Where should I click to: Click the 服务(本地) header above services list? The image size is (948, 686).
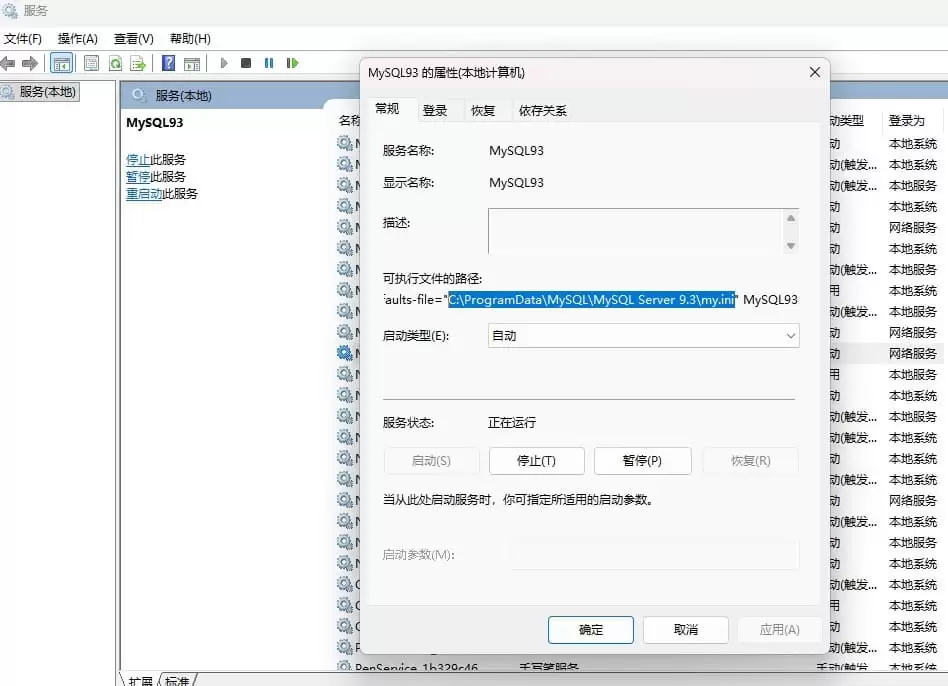point(183,95)
